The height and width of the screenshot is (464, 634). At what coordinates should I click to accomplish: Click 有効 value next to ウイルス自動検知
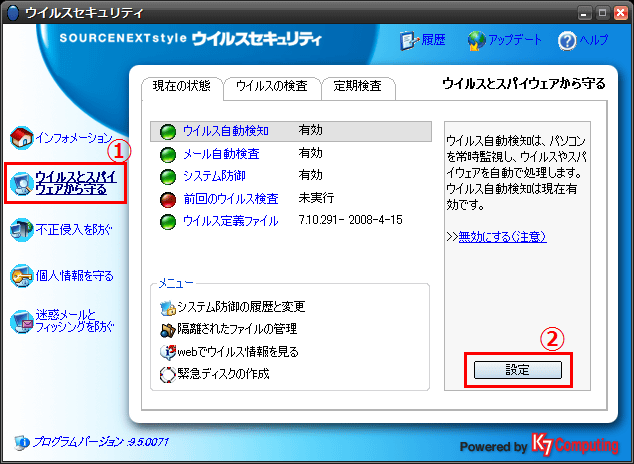click(x=311, y=130)
